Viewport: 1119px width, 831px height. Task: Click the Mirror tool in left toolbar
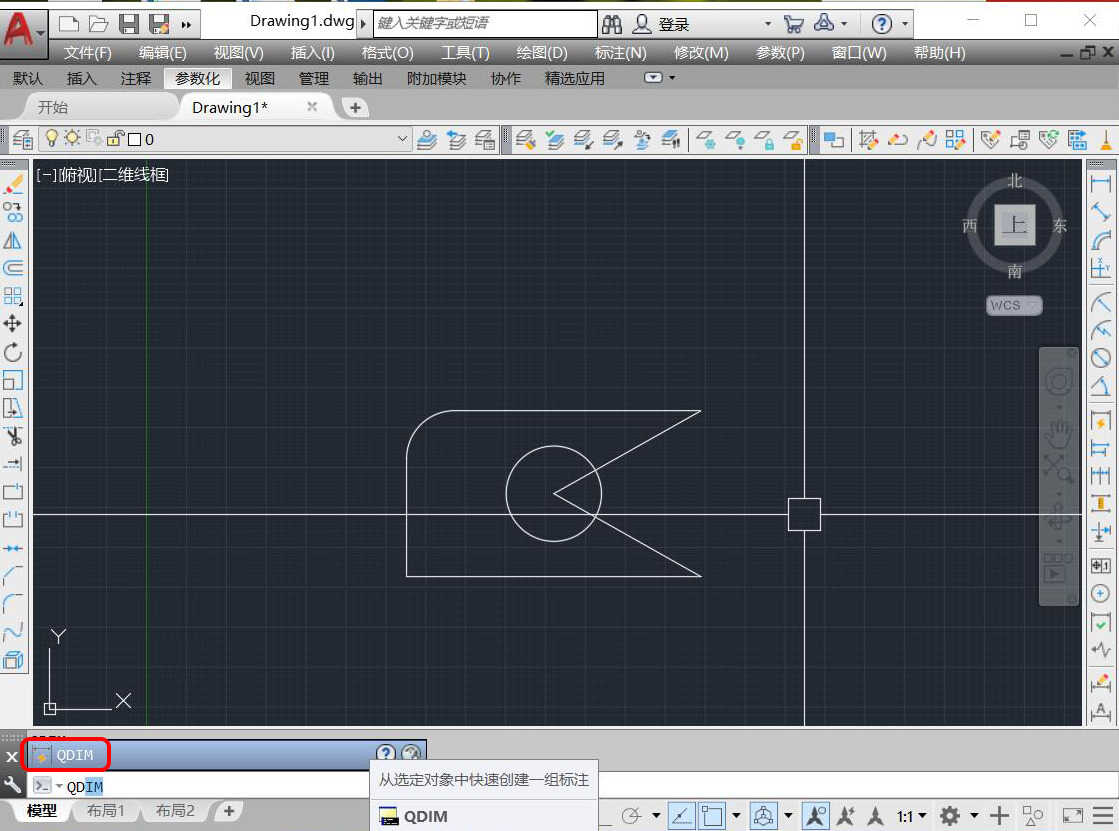(x=13, y=241)
